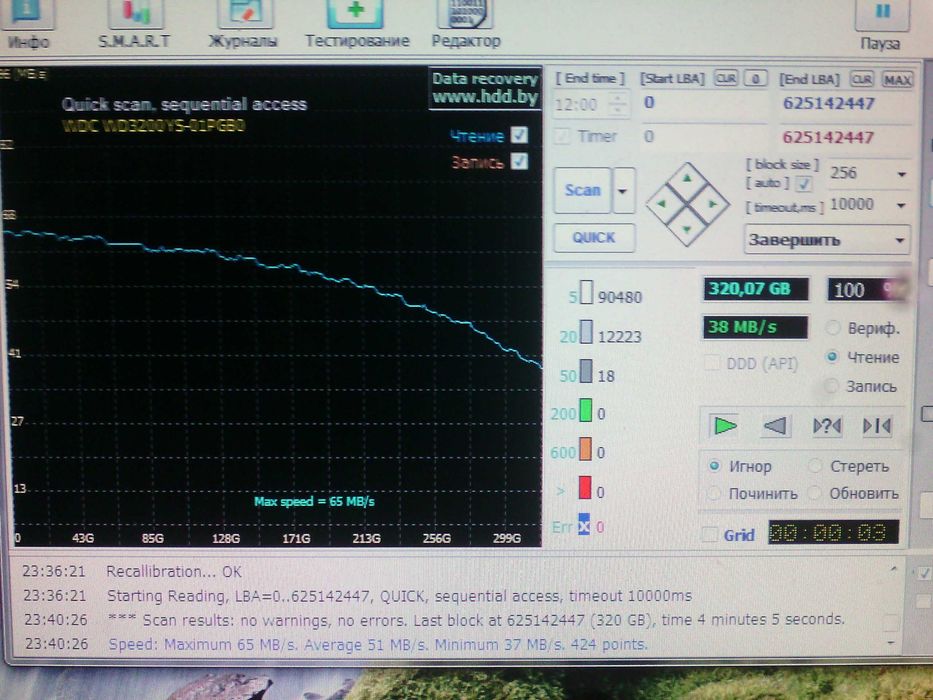Click the CUR button next to Start LBA
This screenshot has width=933, height=700.
coord(726,79)
